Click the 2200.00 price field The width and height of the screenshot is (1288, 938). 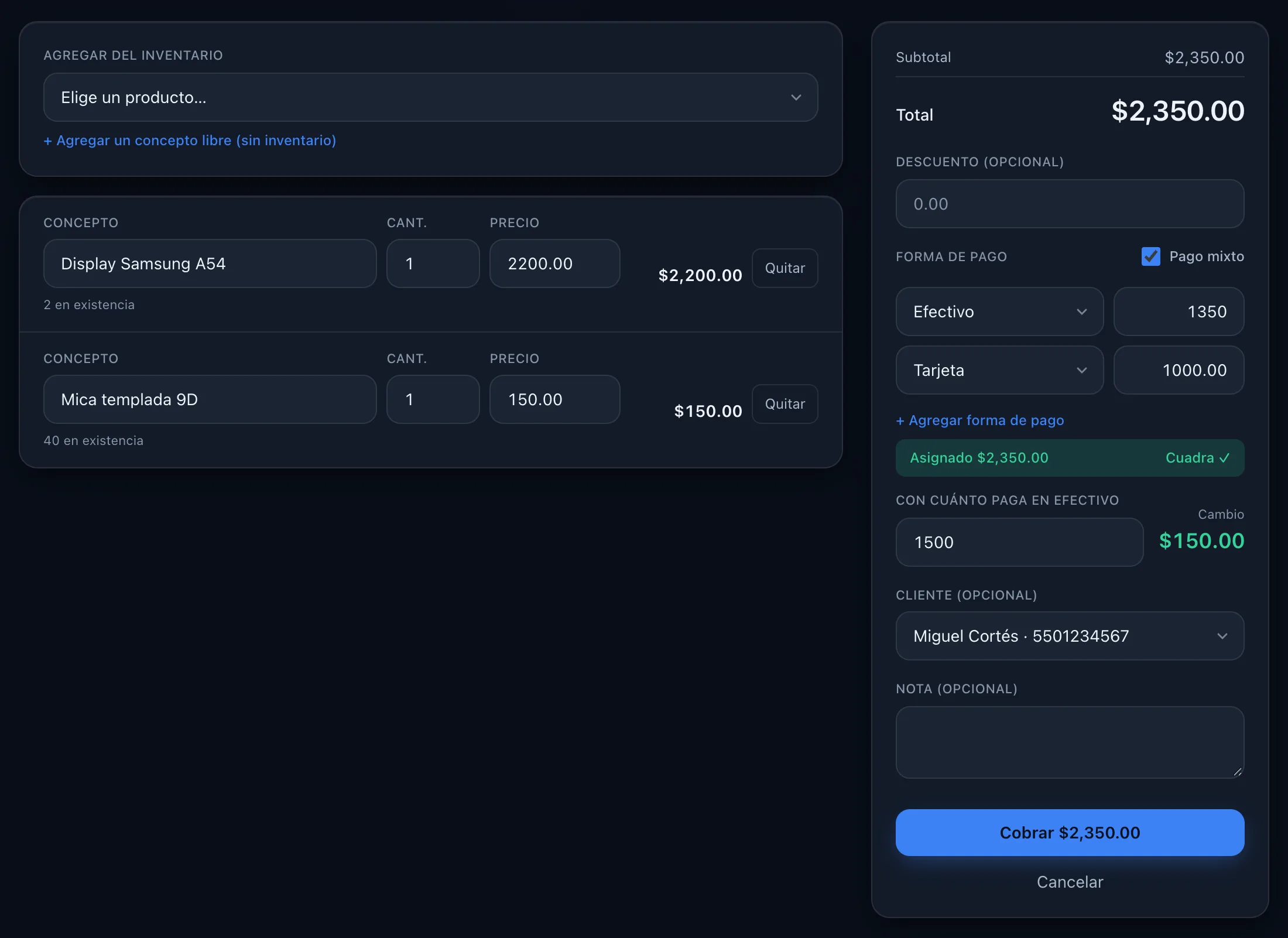click(554, 263)
